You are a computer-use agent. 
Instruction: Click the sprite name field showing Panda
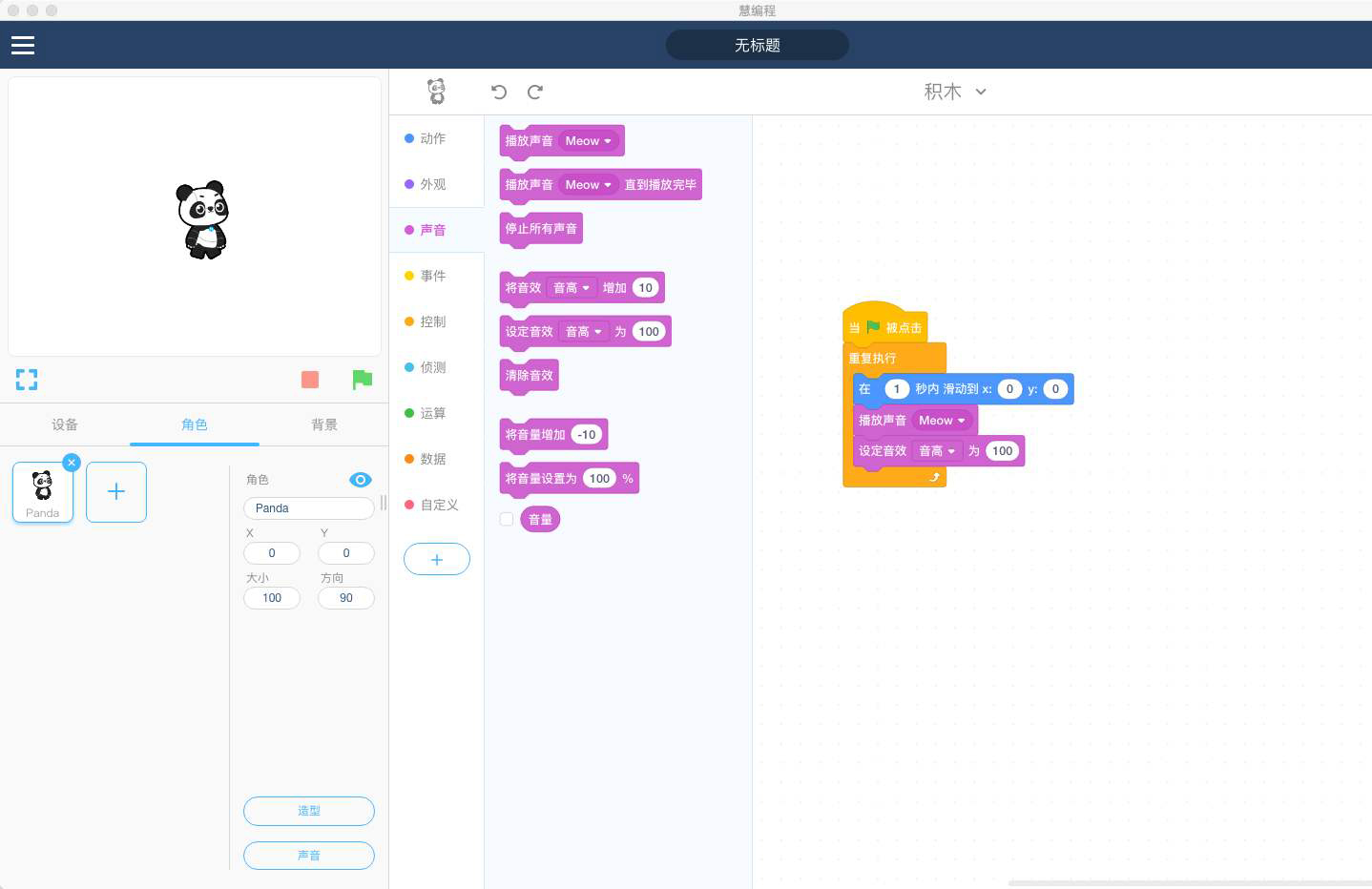pyautogui.click(x=308, y=508)
